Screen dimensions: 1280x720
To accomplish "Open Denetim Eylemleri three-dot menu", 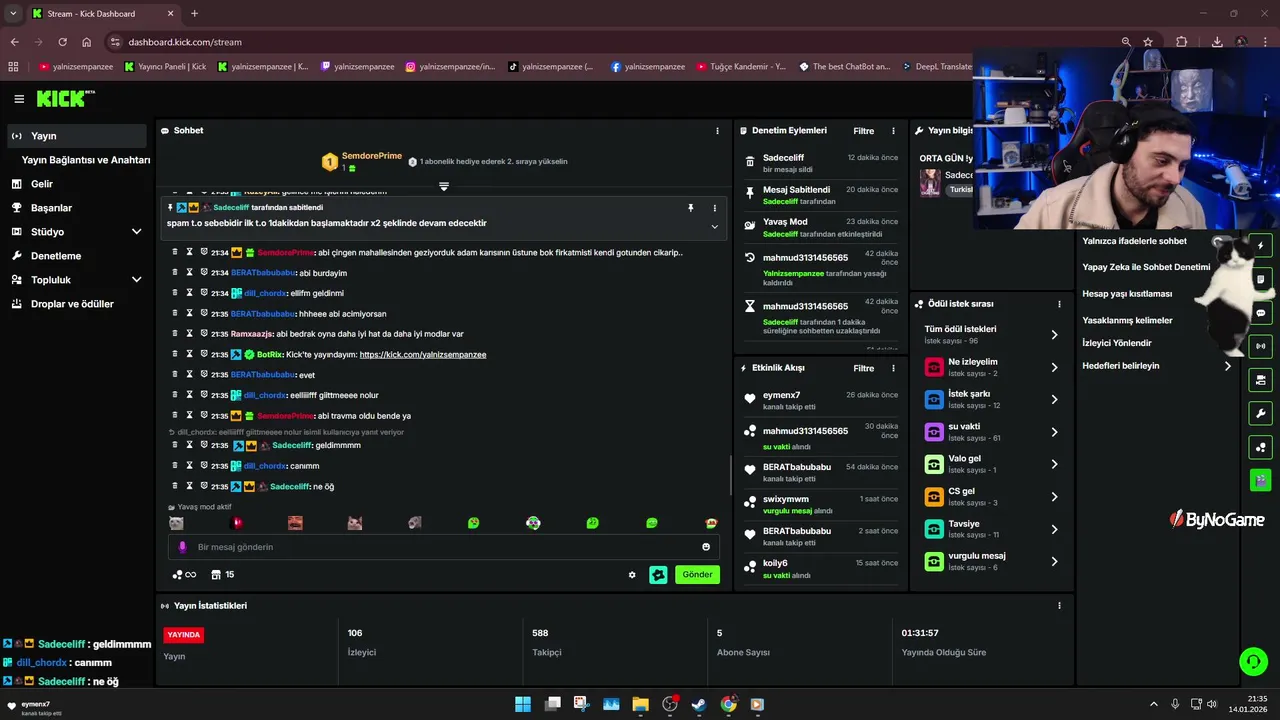I will [x=893, y=131].
